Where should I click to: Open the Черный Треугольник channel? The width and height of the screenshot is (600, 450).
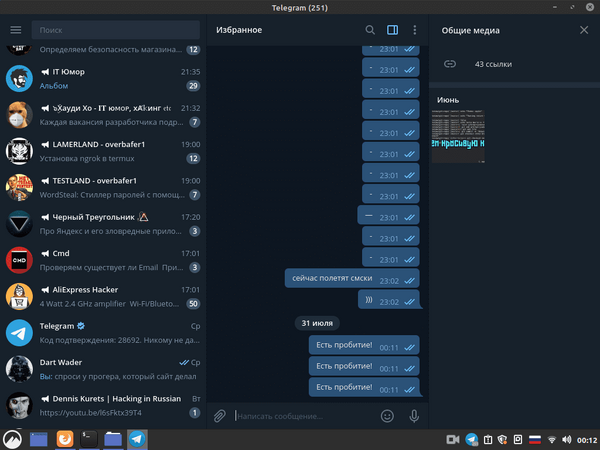pyautogui.click(x=103, y=224)
